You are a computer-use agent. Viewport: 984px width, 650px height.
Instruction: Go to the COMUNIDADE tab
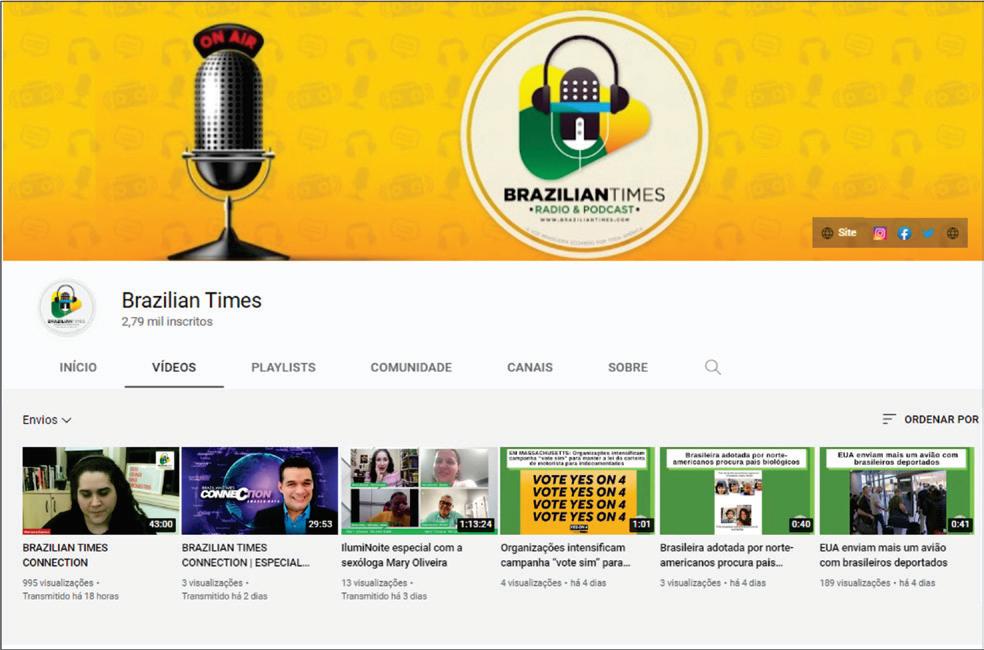[x=411, y=368]
